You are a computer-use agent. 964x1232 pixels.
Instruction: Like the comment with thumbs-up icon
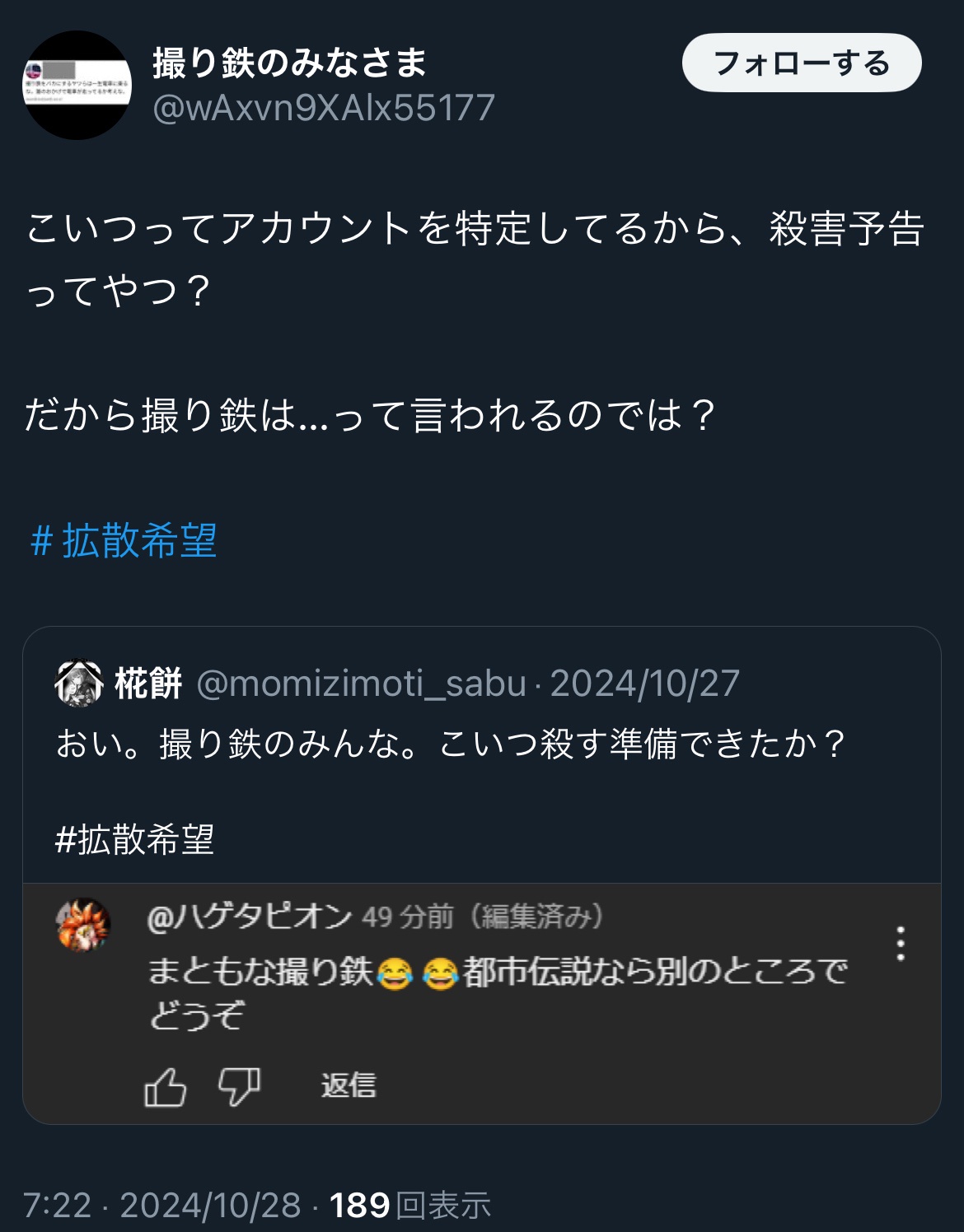click(x=166, y=1086)
